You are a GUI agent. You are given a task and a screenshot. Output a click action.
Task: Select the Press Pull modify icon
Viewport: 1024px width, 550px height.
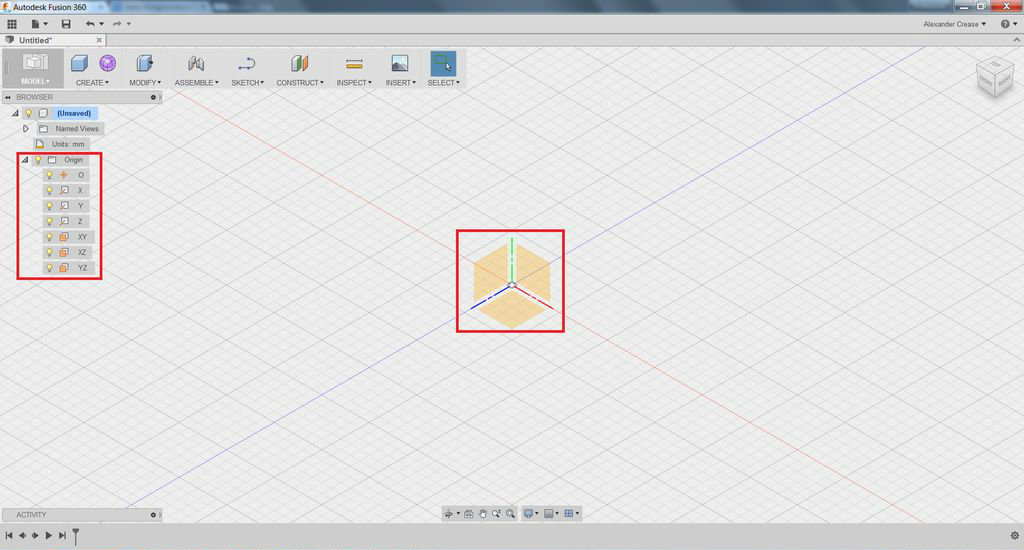pyautogui.click(x=144, y=63)
